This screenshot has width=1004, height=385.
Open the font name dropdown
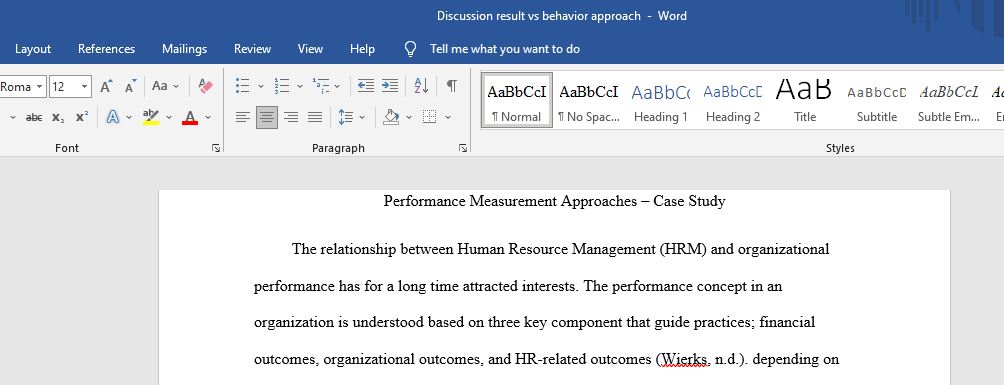pyautogui.click(x=39, y=86)
